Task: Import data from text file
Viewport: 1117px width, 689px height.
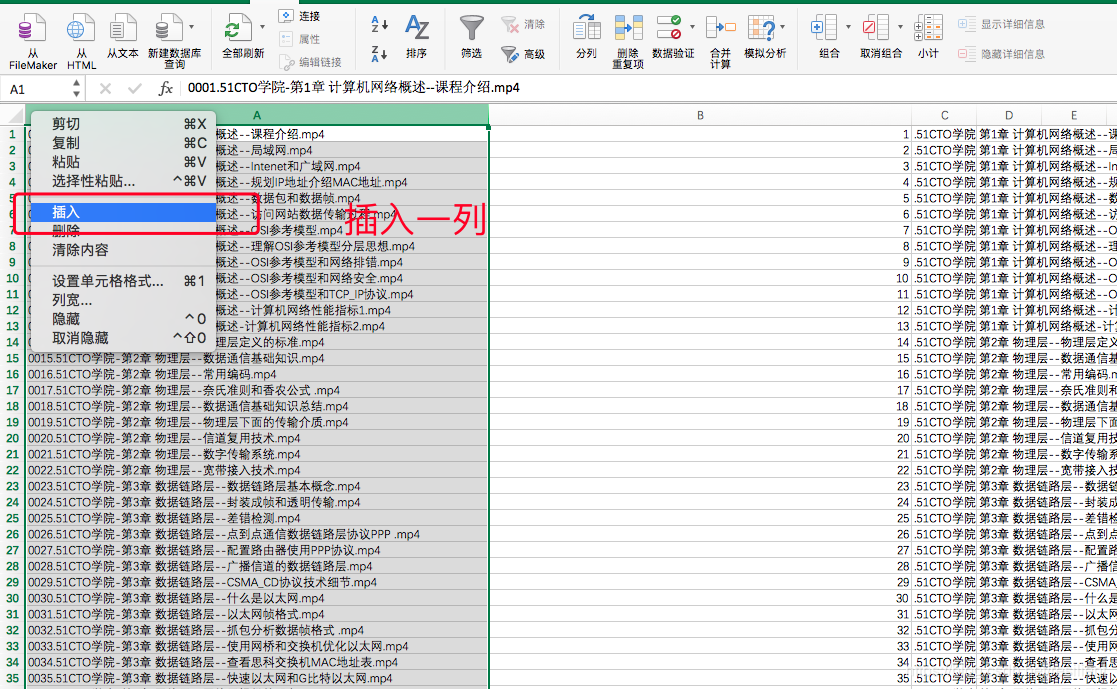Action: click(x=123, y=37)
